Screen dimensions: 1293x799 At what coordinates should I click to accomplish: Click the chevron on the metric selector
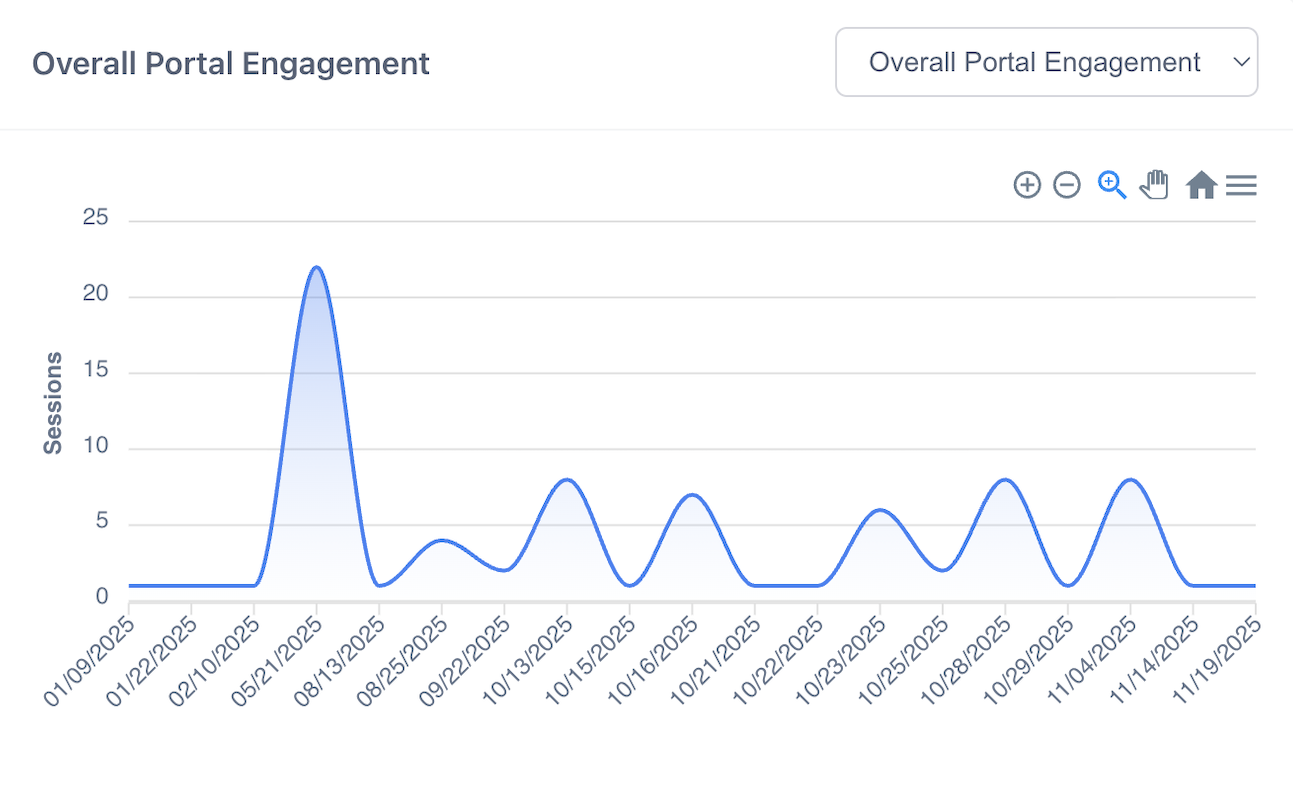coord(1240,62)
